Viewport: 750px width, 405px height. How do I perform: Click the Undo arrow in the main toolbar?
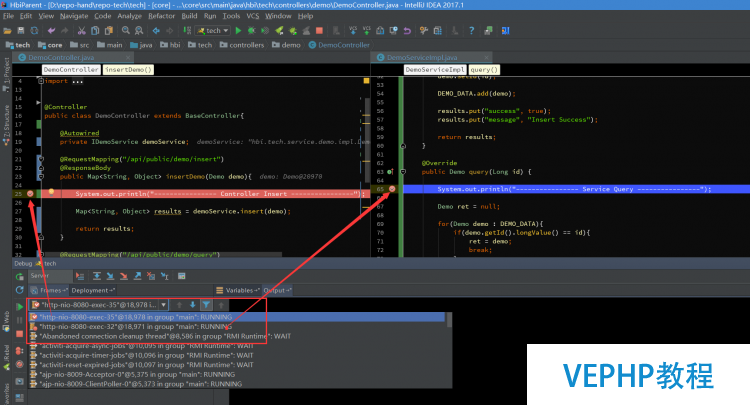click(51, 31)
